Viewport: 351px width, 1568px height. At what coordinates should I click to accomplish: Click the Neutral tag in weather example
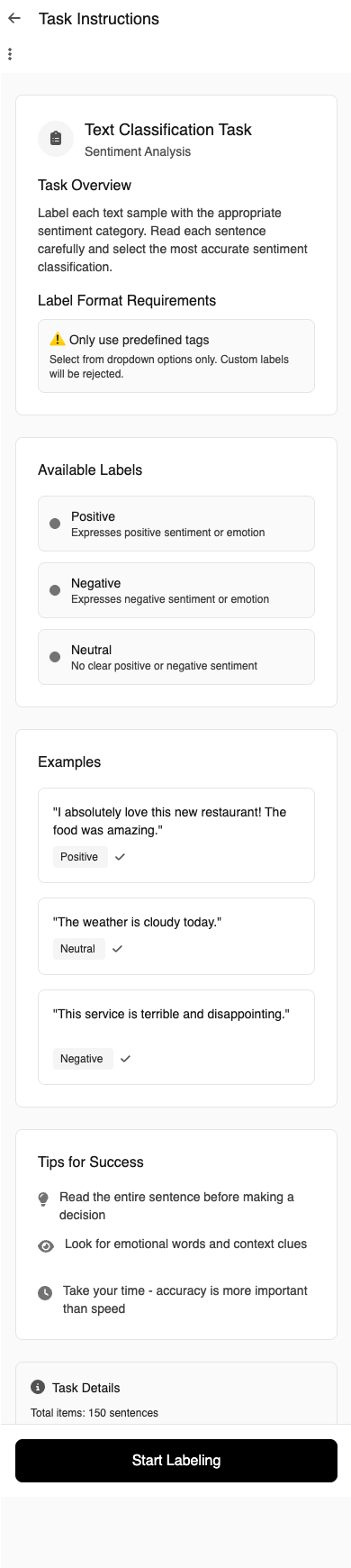pos(77,949)
